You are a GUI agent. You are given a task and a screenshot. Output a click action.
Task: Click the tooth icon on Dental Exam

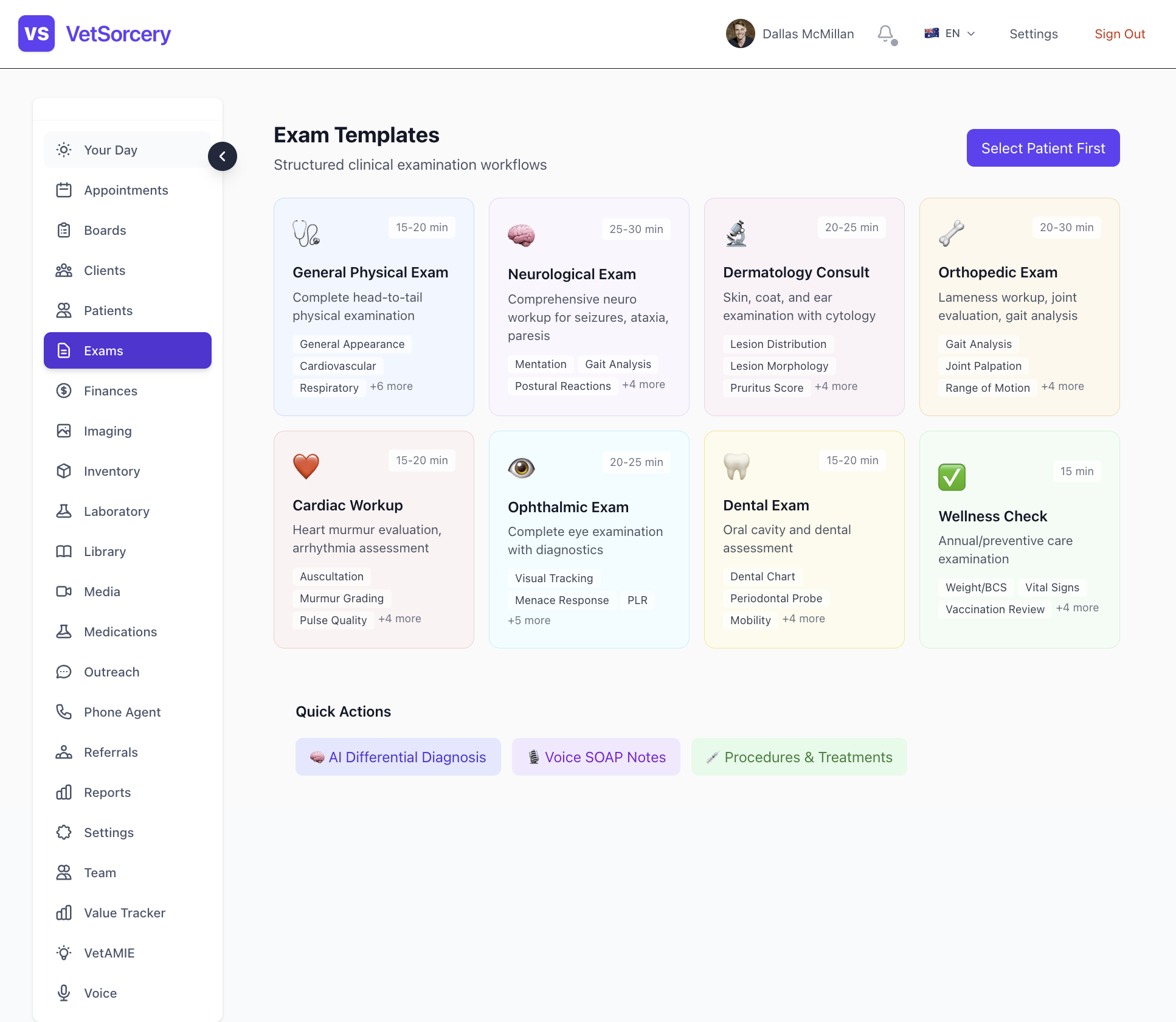[x=736, y=466]
